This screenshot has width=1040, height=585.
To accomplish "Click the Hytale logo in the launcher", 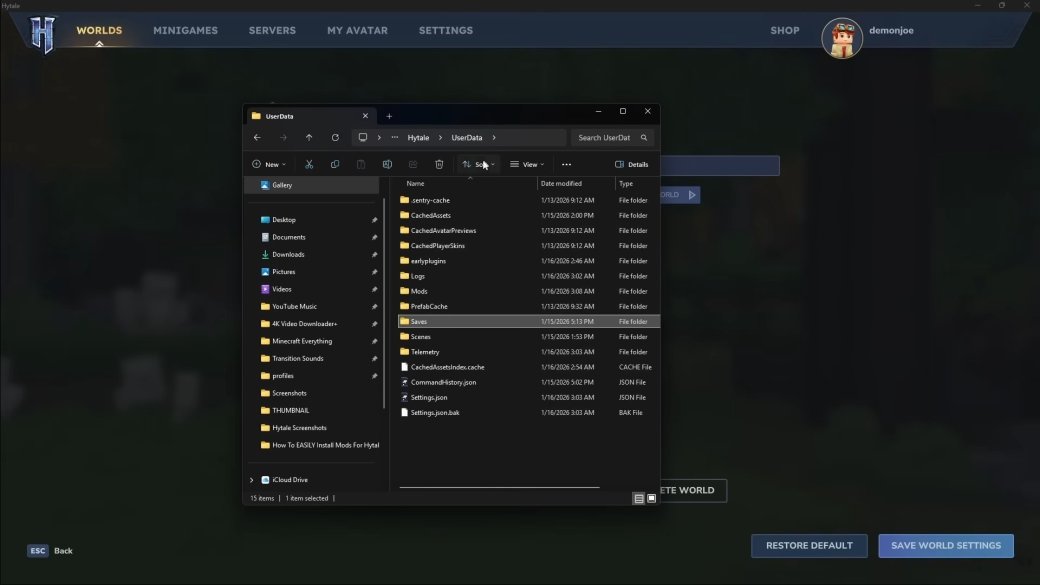I will tap(42, 34).
